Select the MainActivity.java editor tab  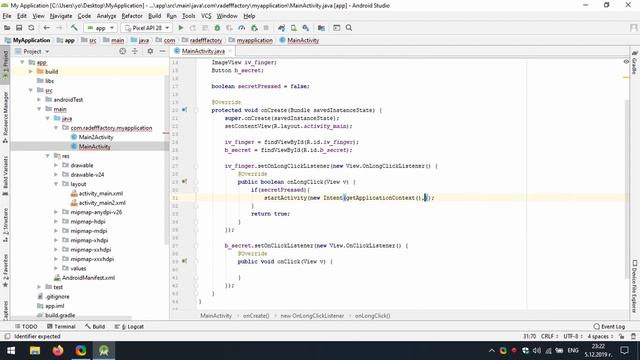(x=203, y=51)
